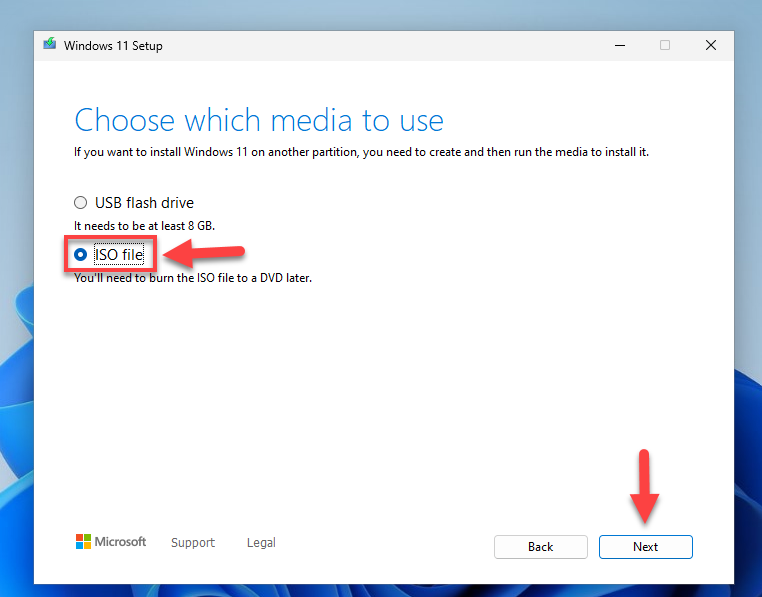Click the "Choose which media to use" heading
This screenshot has width=762, height=597.
pos(259,120)
